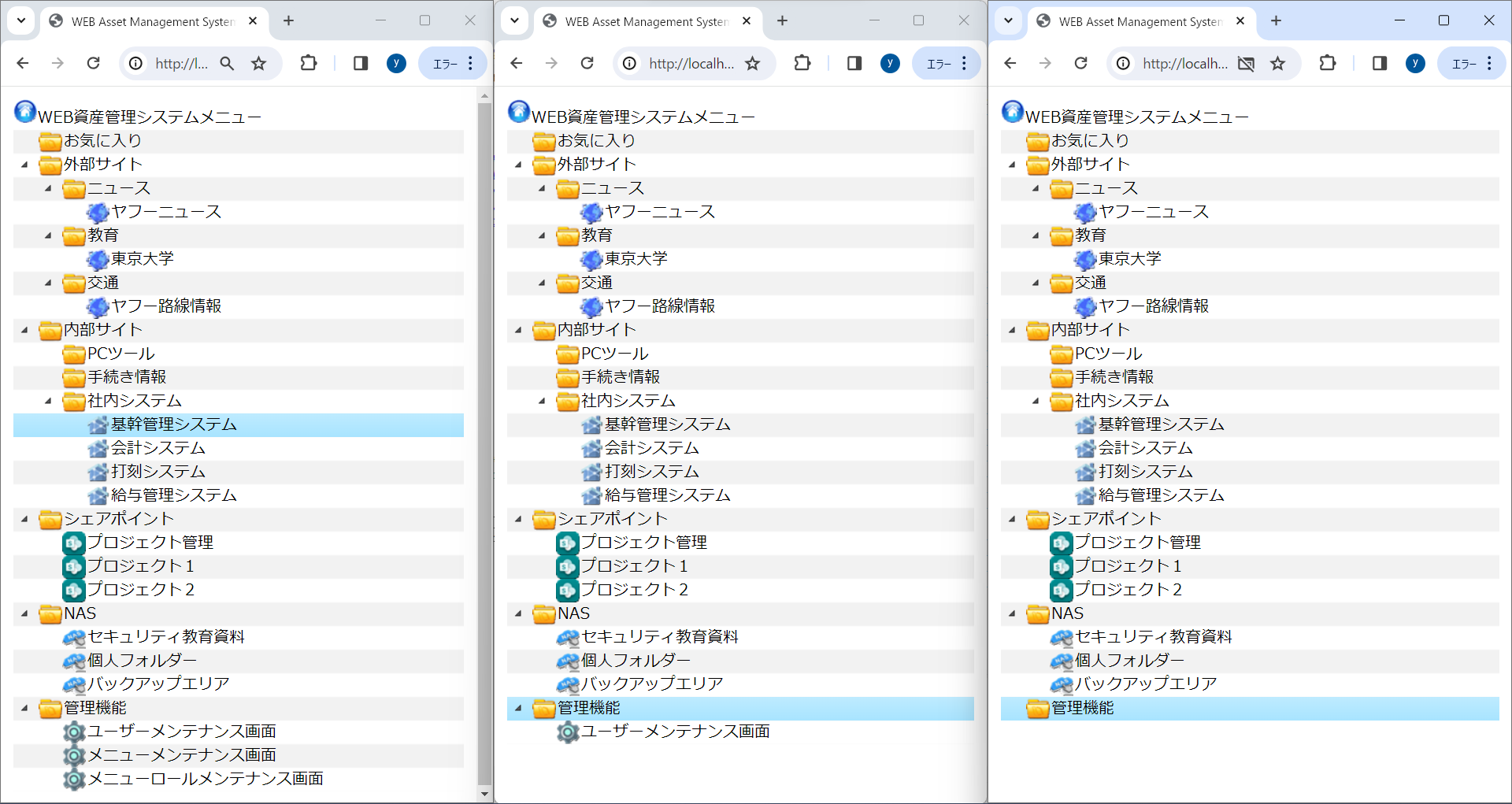The height and width of the screenshot is (804, 1512).
Task: Collapse the 社内システム node in right window
Action: pos(1036,402)
